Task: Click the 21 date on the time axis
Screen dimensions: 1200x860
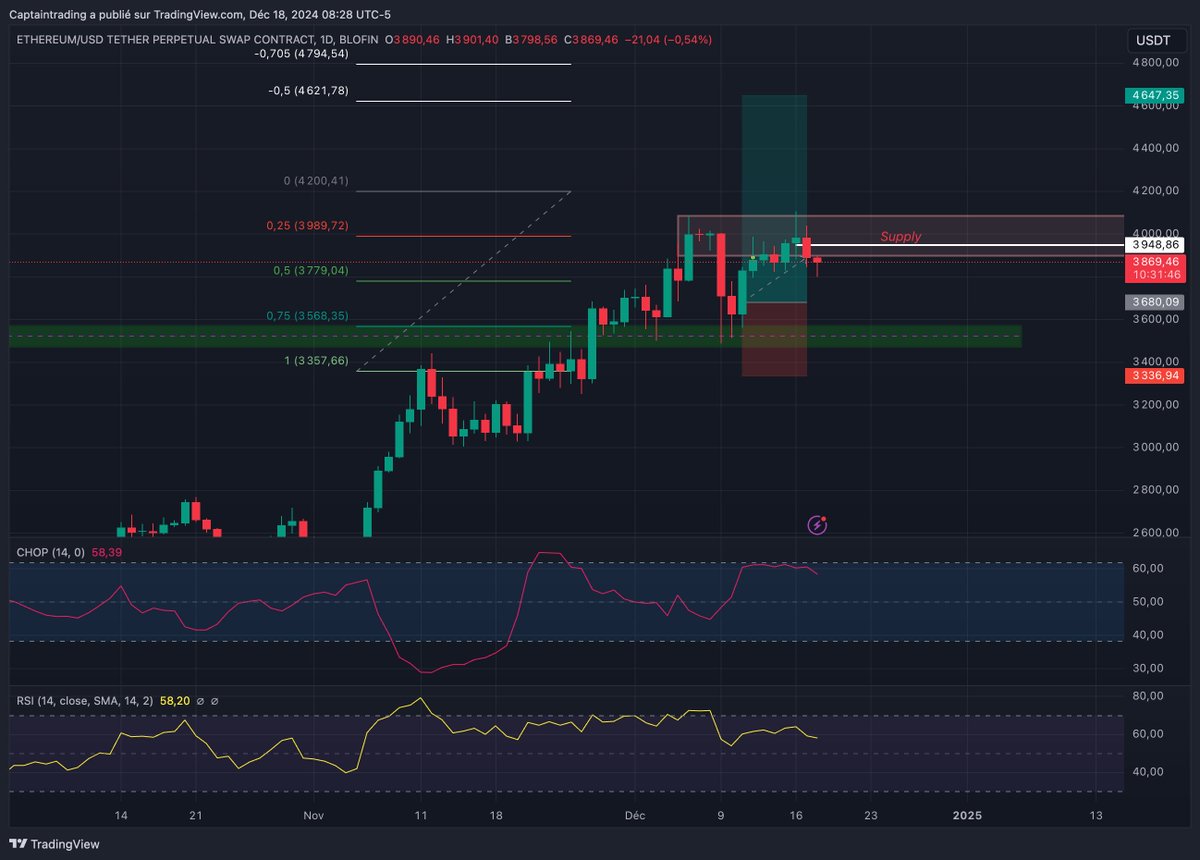Action: 196,816
